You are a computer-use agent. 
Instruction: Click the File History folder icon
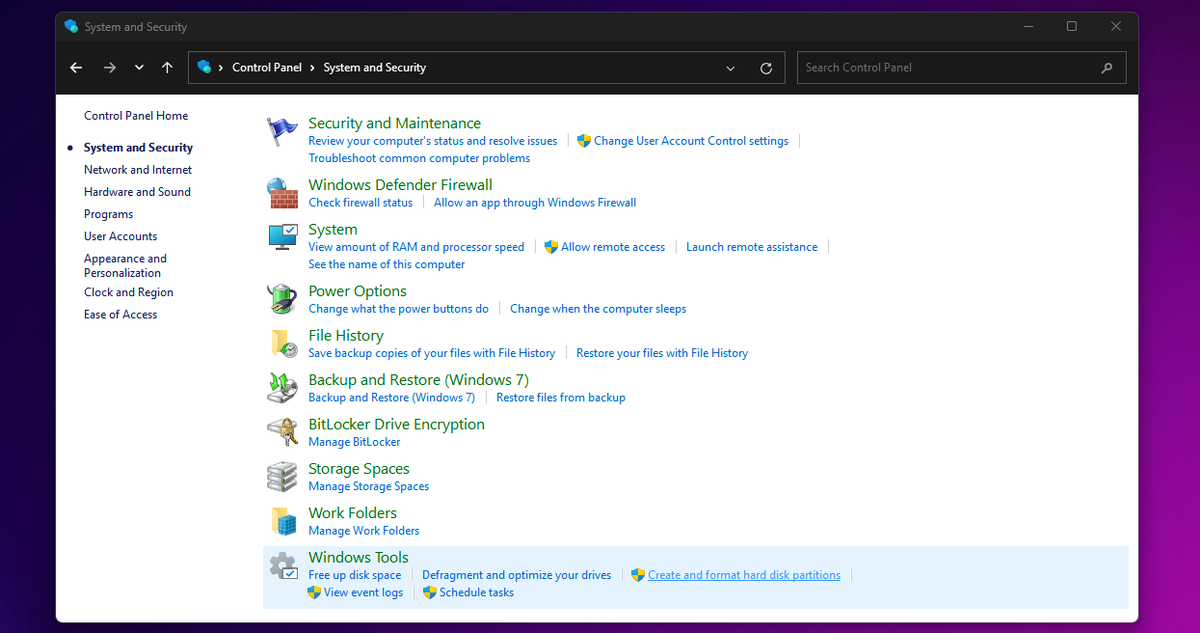pyautogui.click(x=283, y=343)
